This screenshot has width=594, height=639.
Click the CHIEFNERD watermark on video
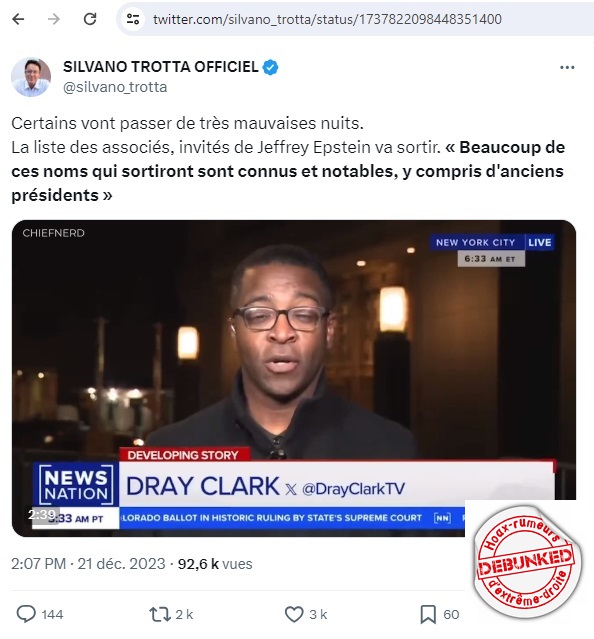point(53,233)
